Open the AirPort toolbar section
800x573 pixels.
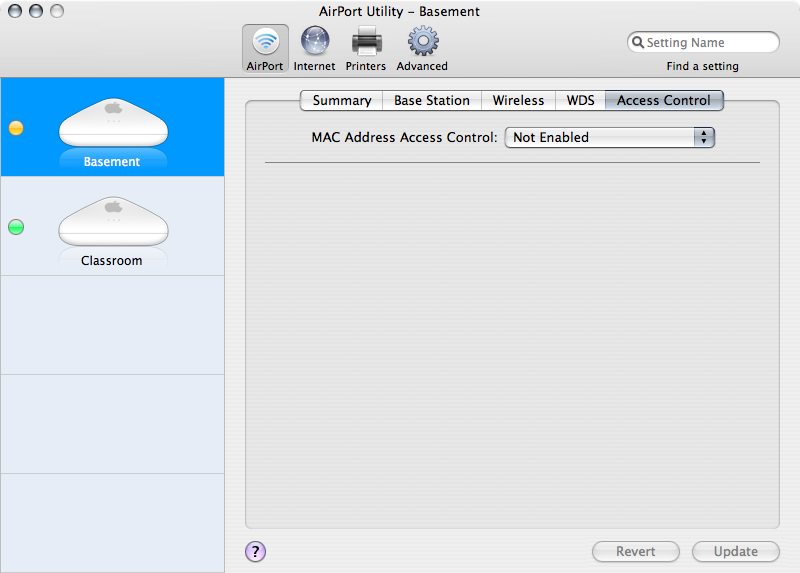tap(265, 48)
